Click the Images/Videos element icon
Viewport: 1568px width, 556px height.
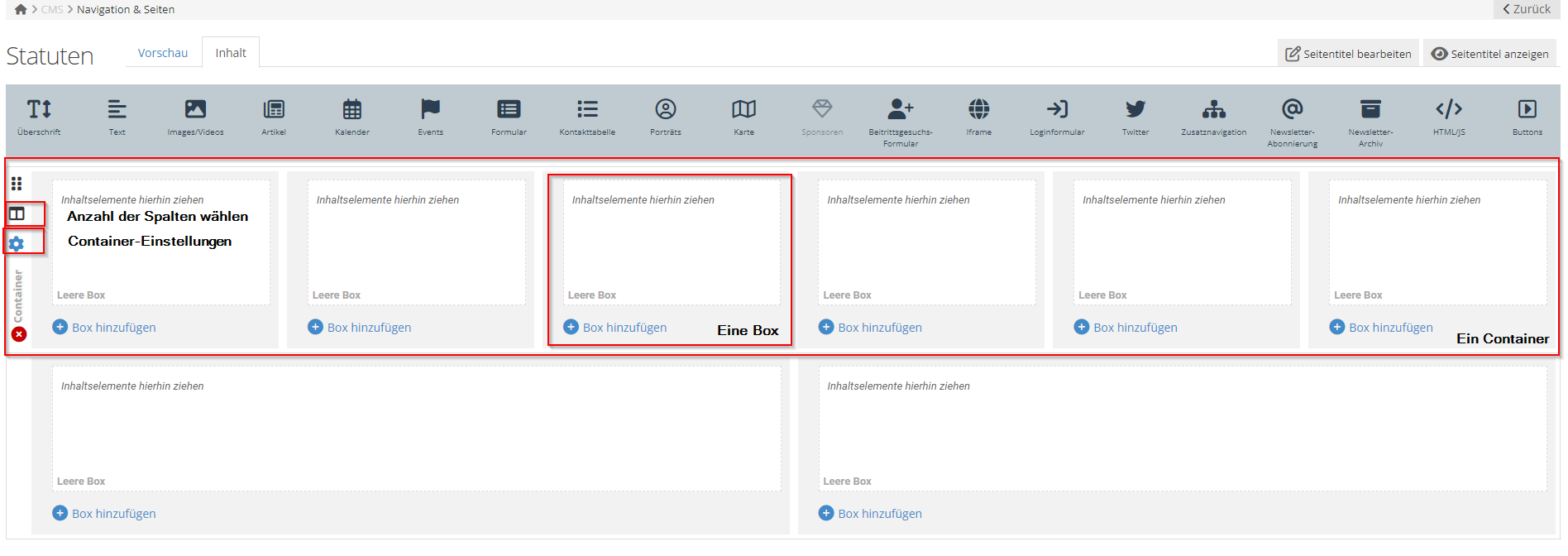[195, 109]
